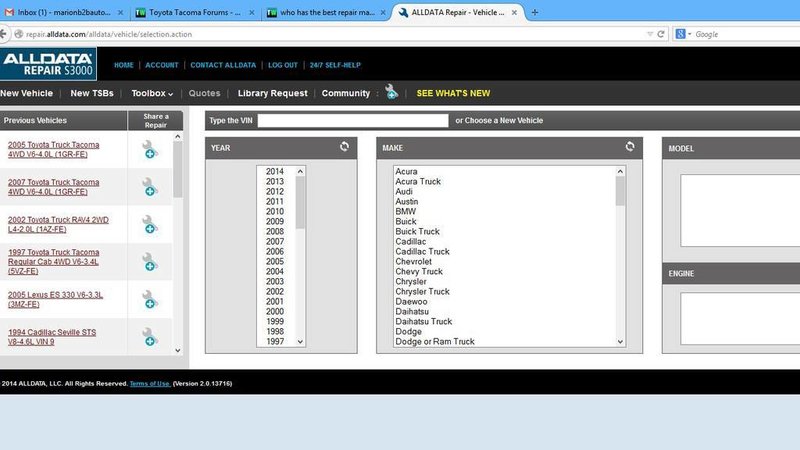Share repair for 1997 Toyota Tacoma
The image size is (800, 450).
[x=149, y=262]
